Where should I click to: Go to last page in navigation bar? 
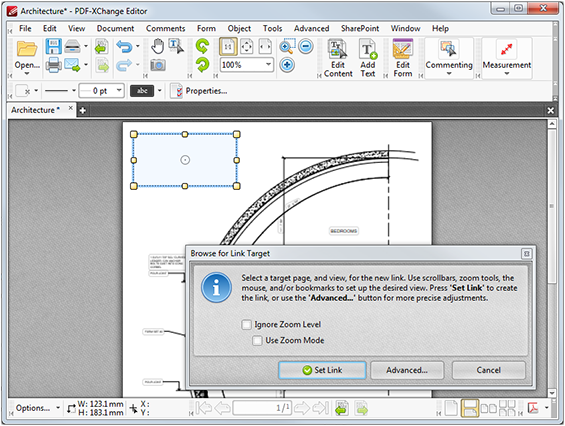(x=321, y=408)
